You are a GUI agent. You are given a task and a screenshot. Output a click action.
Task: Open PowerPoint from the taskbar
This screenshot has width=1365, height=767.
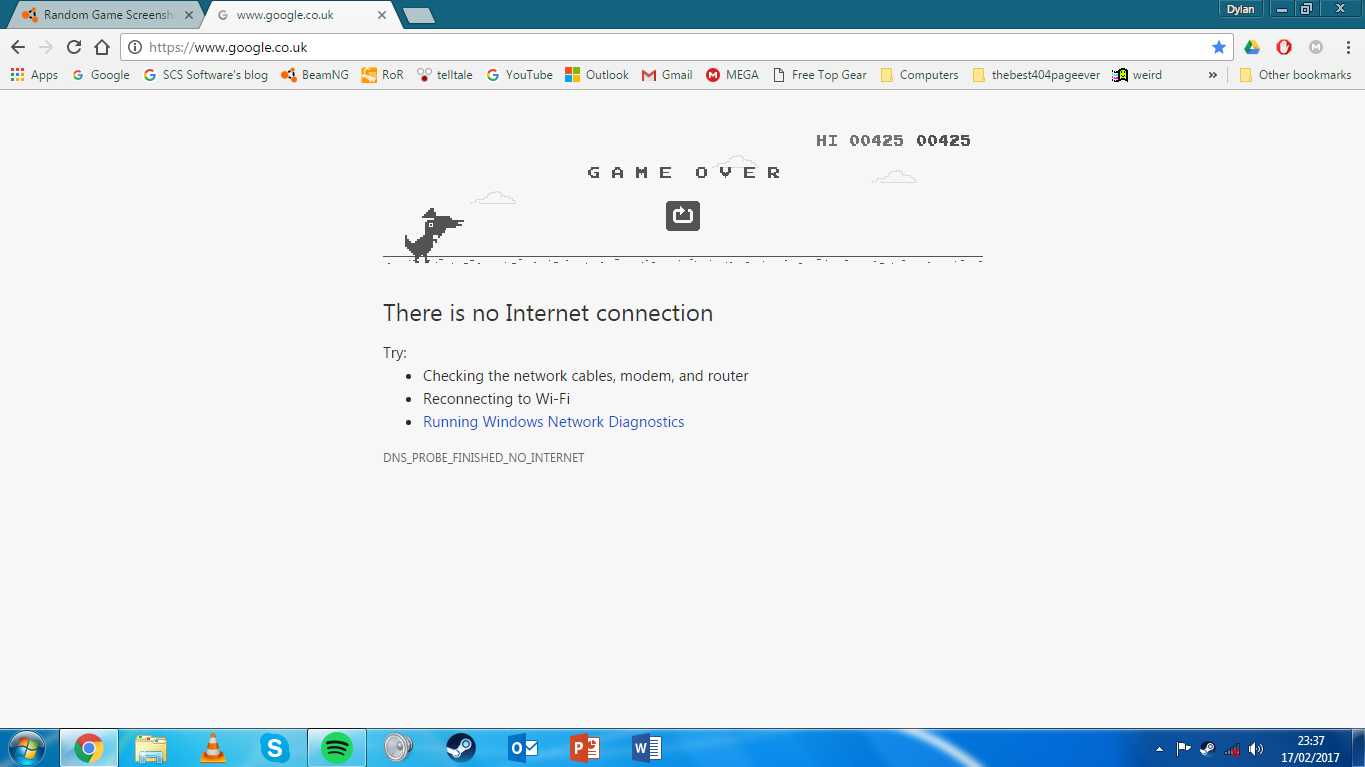tap(585, 747)
